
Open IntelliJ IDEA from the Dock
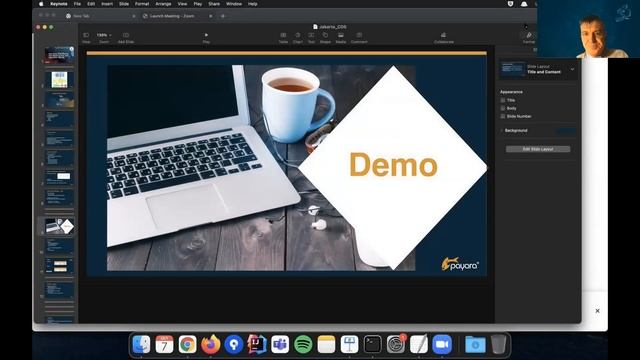click(x=257, y=344)
